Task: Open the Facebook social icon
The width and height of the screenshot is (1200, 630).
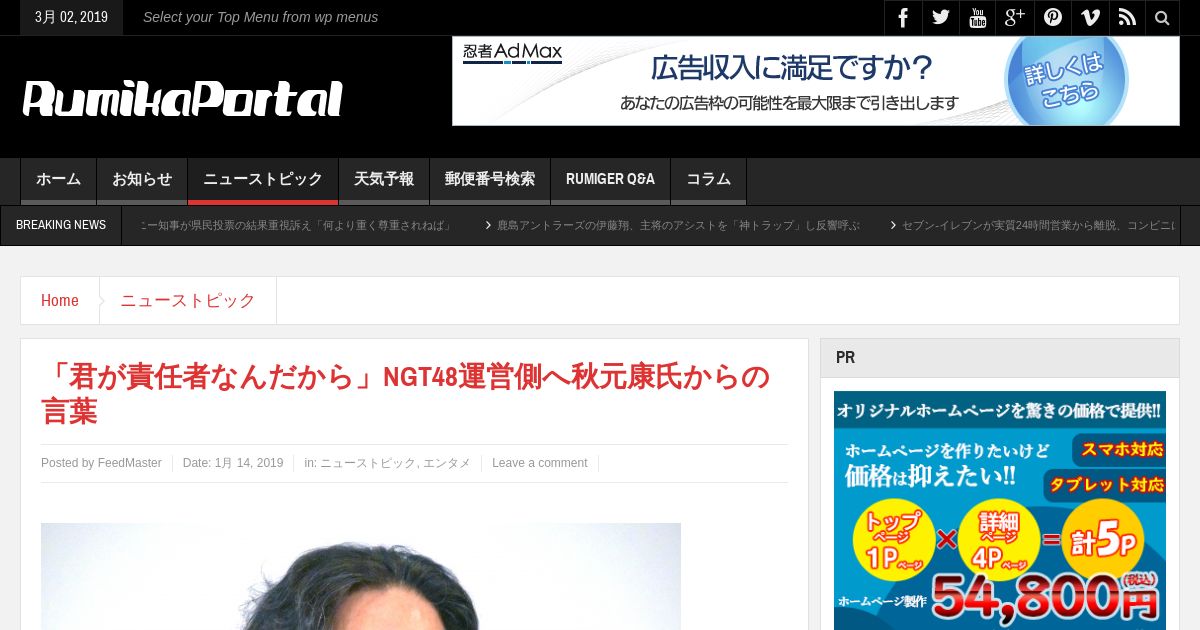Action: pos(903,17)
